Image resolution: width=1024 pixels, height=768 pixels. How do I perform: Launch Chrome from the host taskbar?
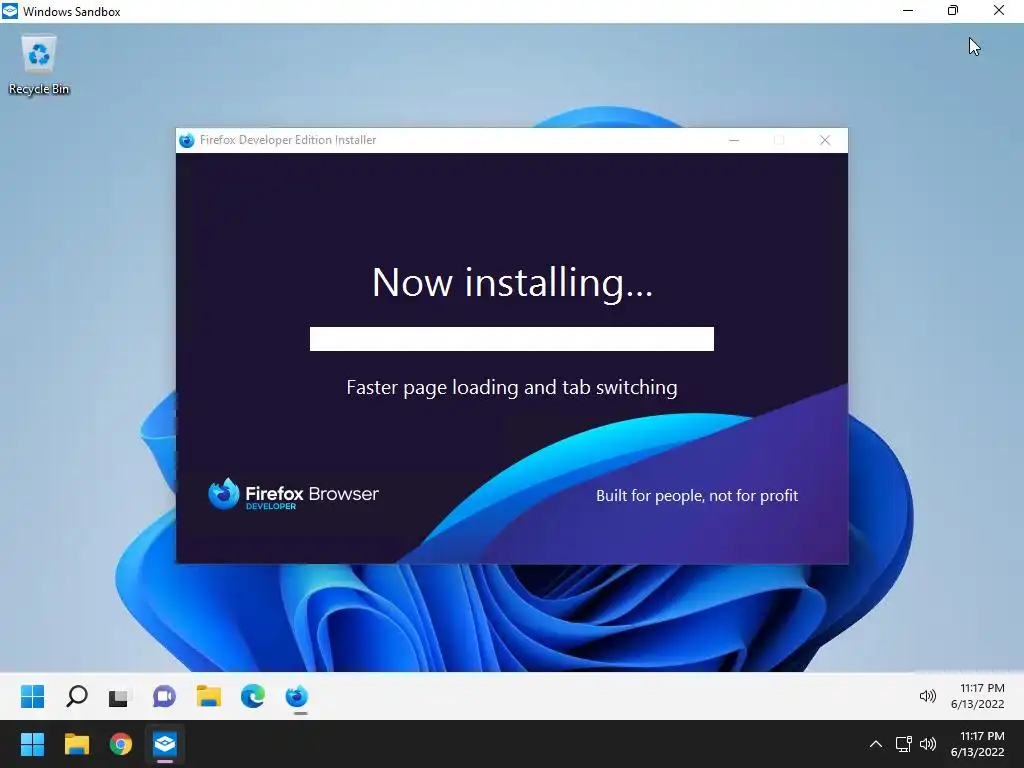coord(121,744)
